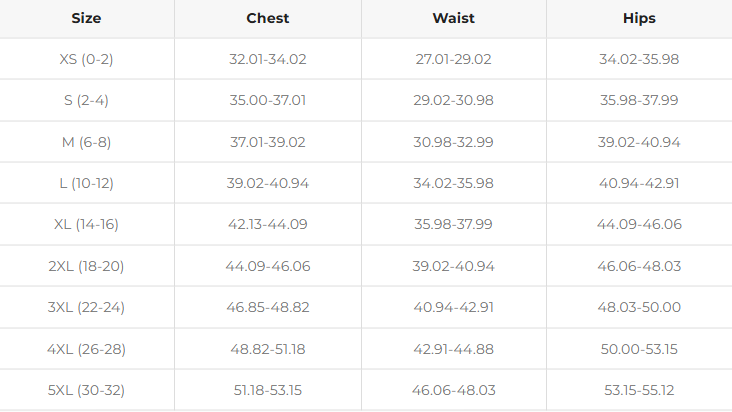Click the Hips column header
The width and height of the screenshot is (732, 412).
639,18
